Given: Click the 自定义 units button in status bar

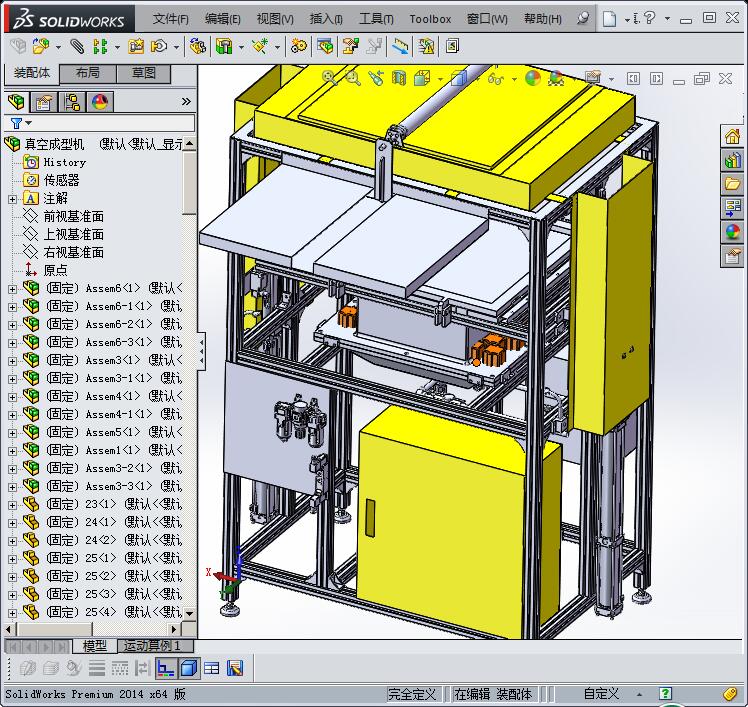Looking at the screenshot, I should [601, 694].
